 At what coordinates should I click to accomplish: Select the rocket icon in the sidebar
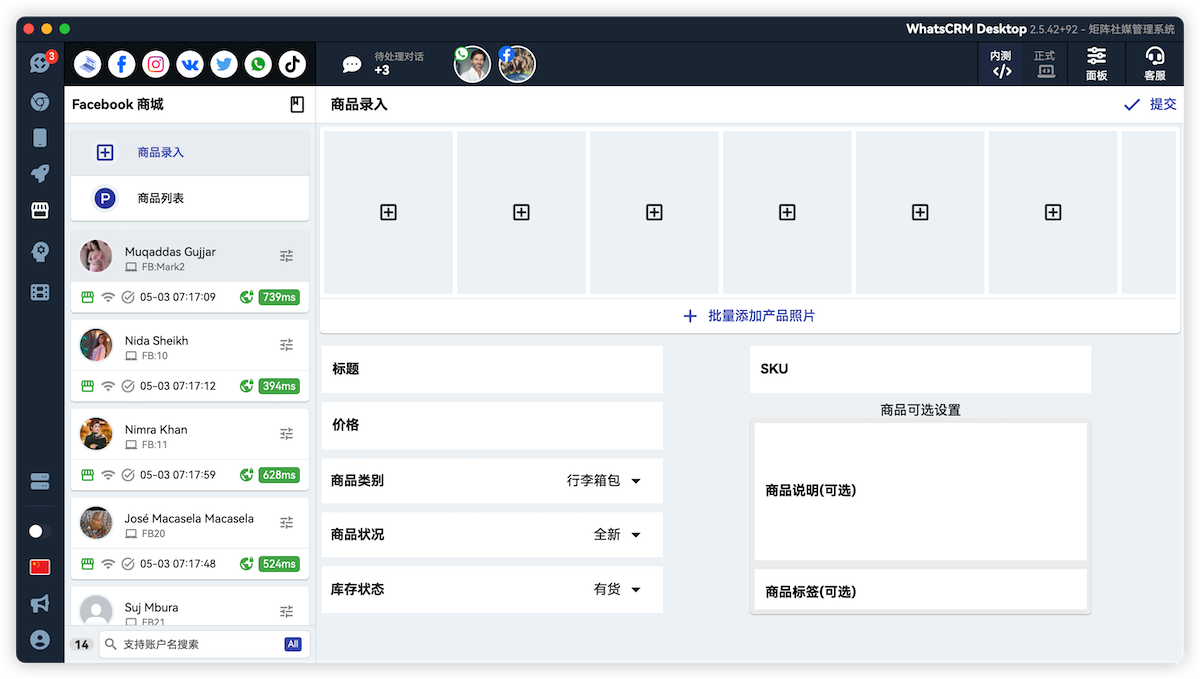point(40,173)
